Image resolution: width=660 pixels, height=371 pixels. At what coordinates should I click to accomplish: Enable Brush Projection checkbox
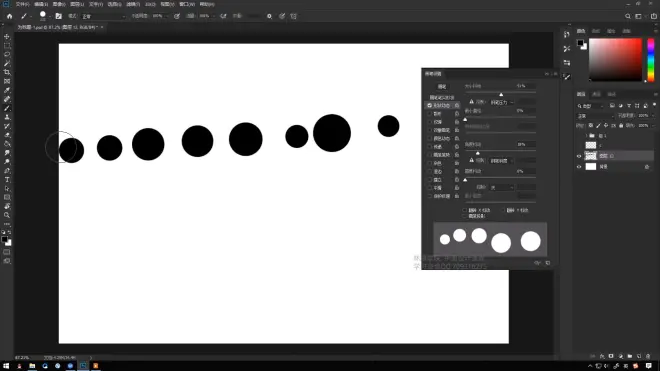[x=465, y=216]
